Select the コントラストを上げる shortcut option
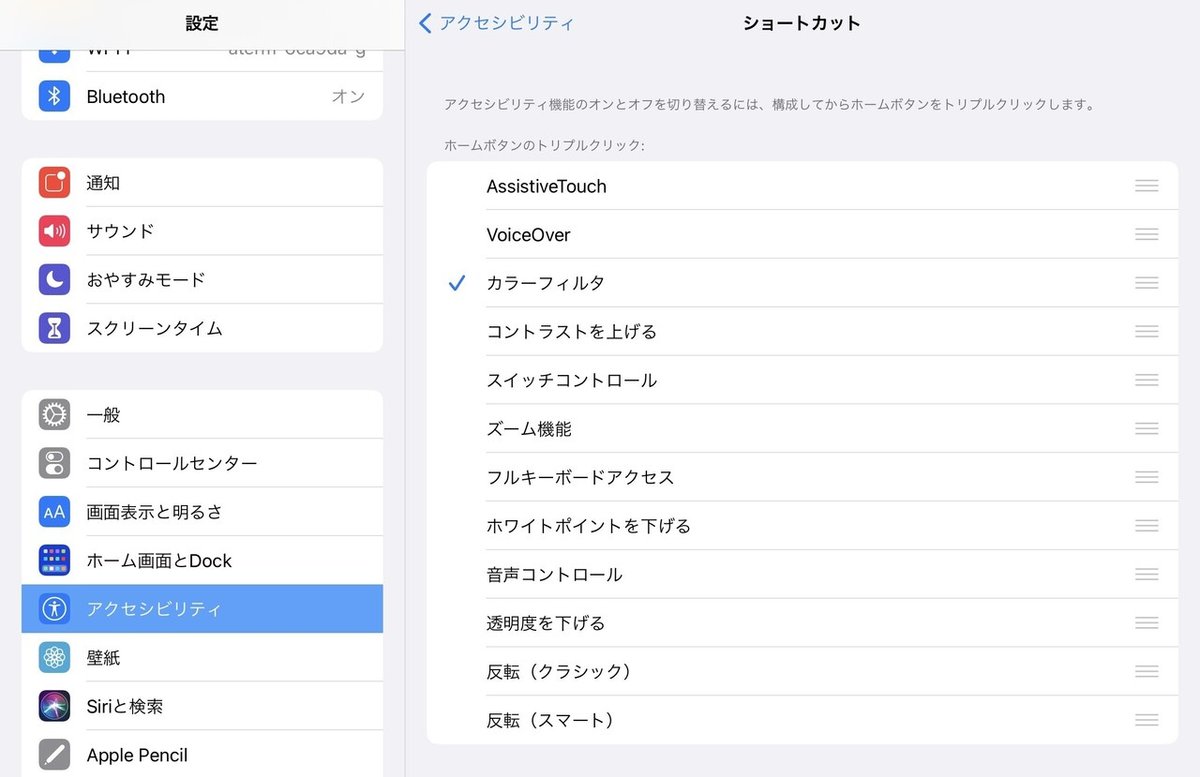Screen dimensions: 1200x777 (571, 332)
